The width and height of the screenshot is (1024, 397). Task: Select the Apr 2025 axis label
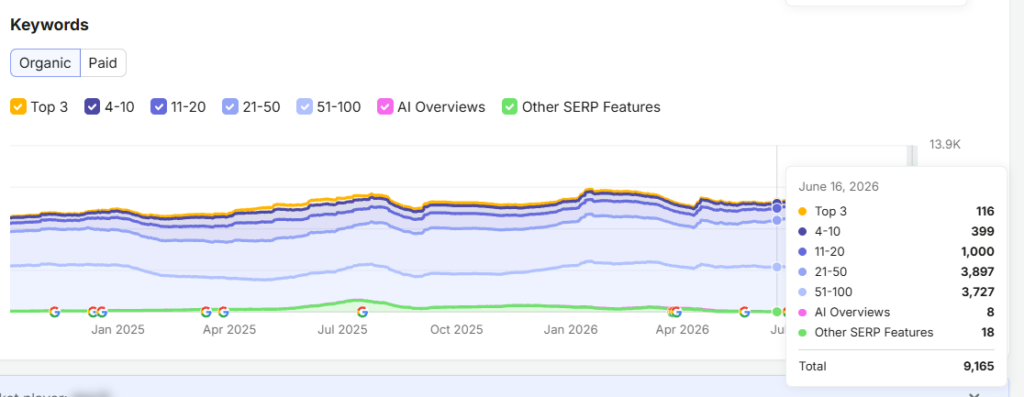(229, 330)
